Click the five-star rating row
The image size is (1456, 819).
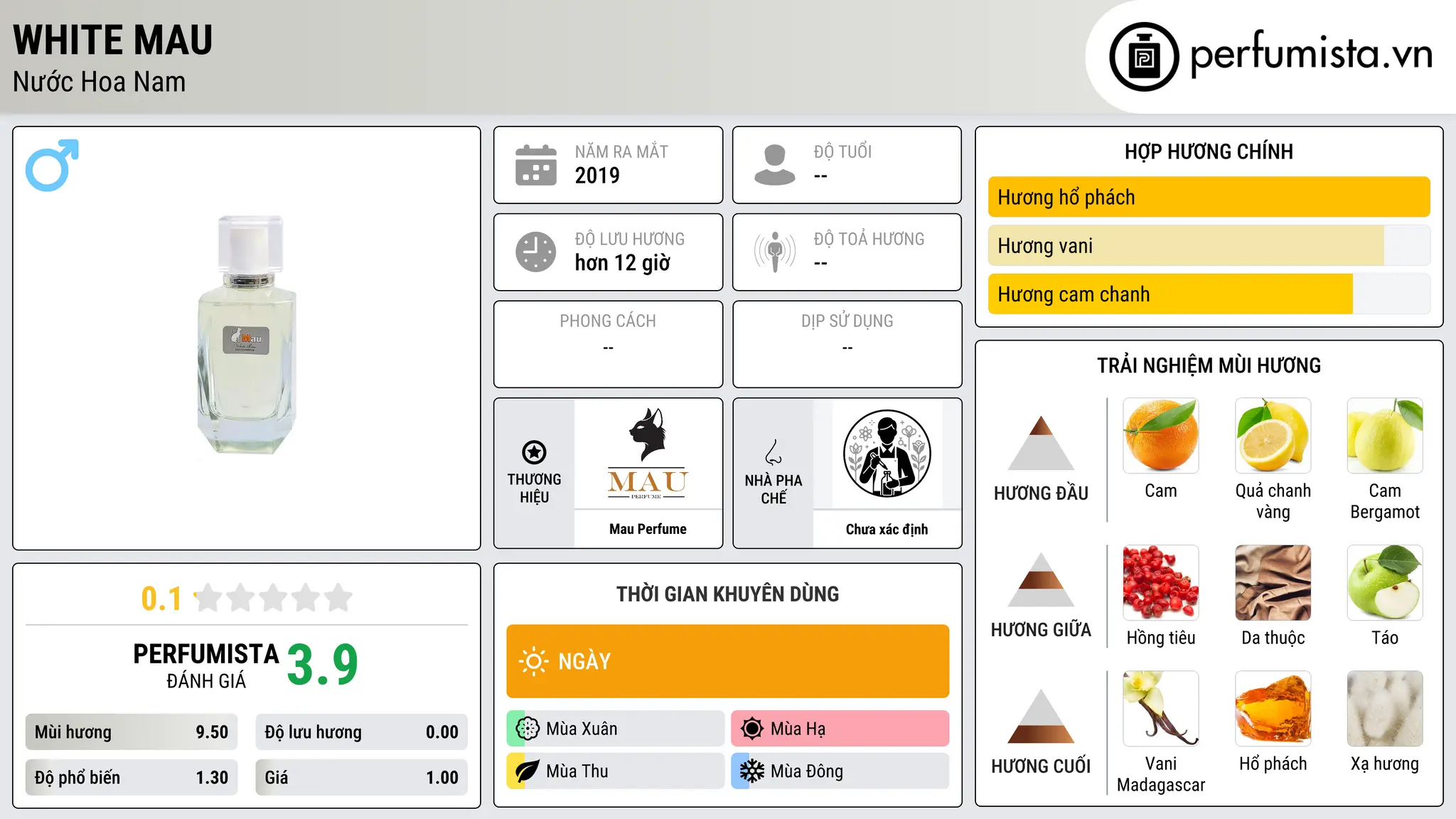[274, 598]
